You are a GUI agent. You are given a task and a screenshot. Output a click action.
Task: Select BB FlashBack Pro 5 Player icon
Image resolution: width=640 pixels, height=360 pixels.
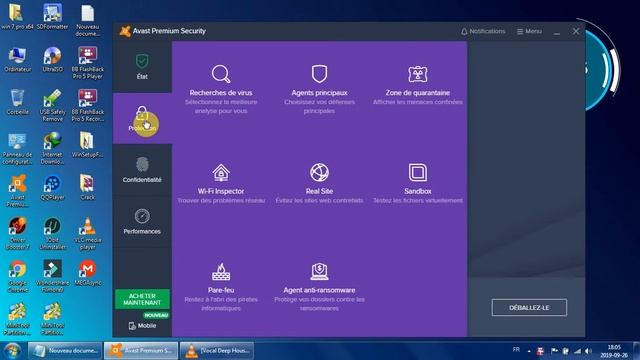point(87,63)
